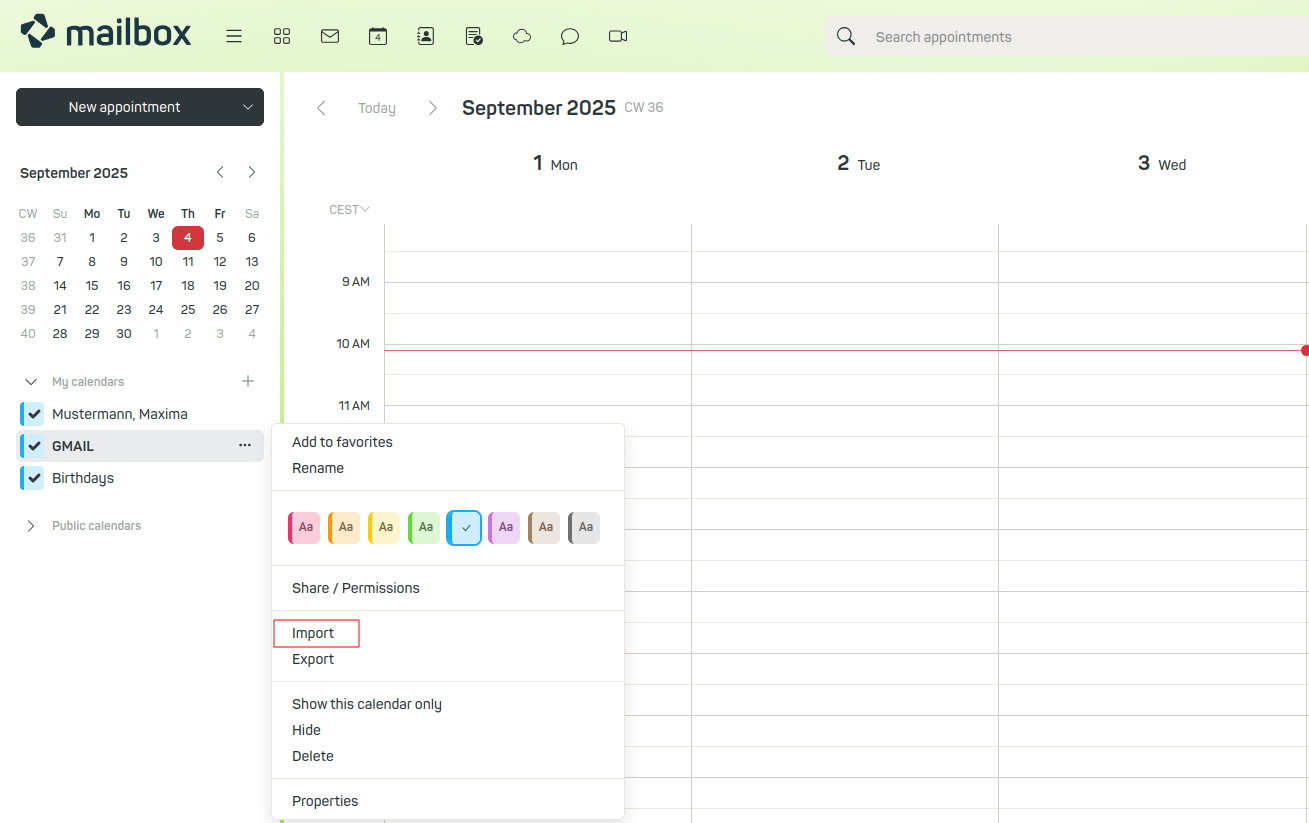The image size is (1309, 823).
Task: Jump to Today in the calendar
Action: coord(376,107)
